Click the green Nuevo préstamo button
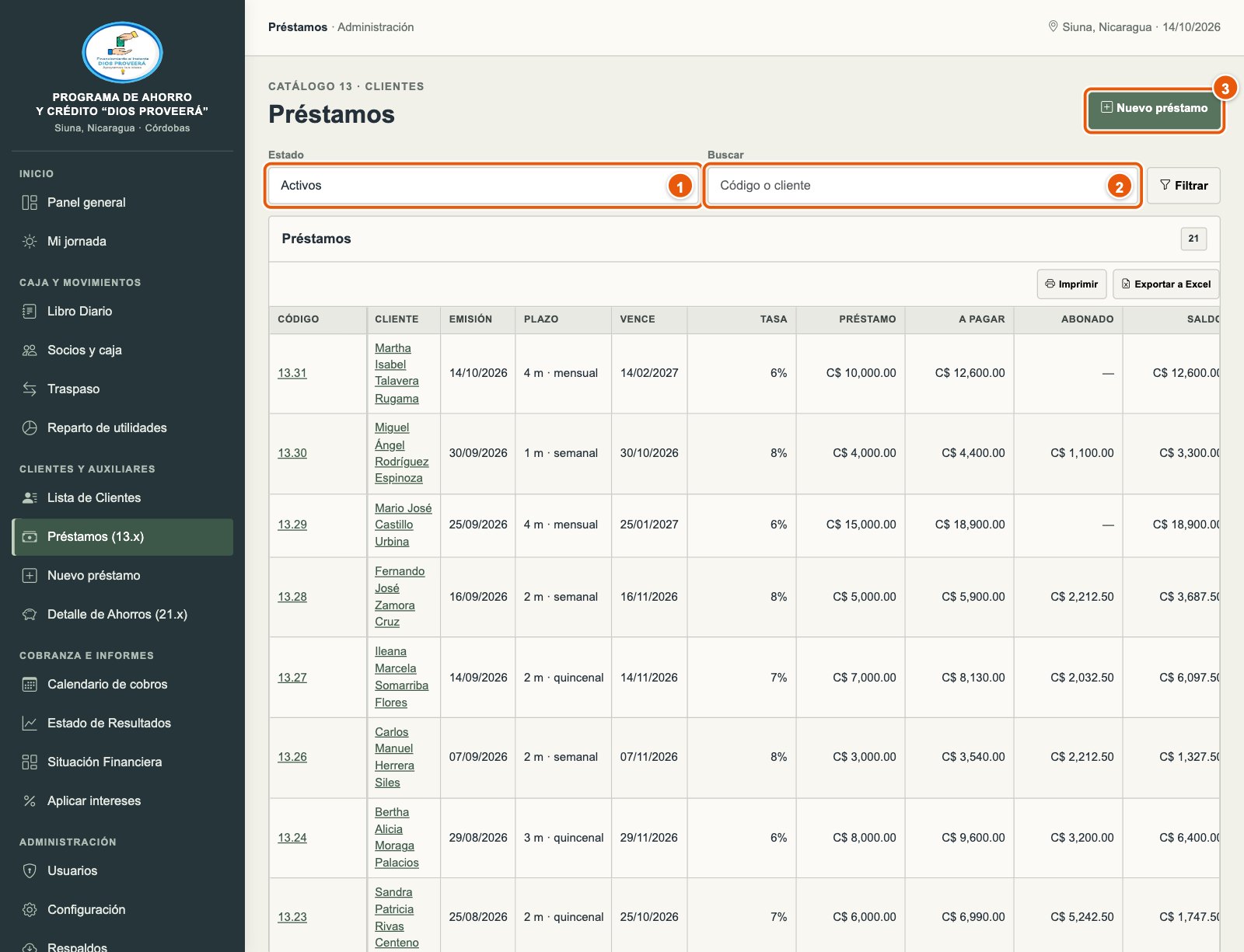This screenshot has width=1244, height=952. (x=1154, y=109)
